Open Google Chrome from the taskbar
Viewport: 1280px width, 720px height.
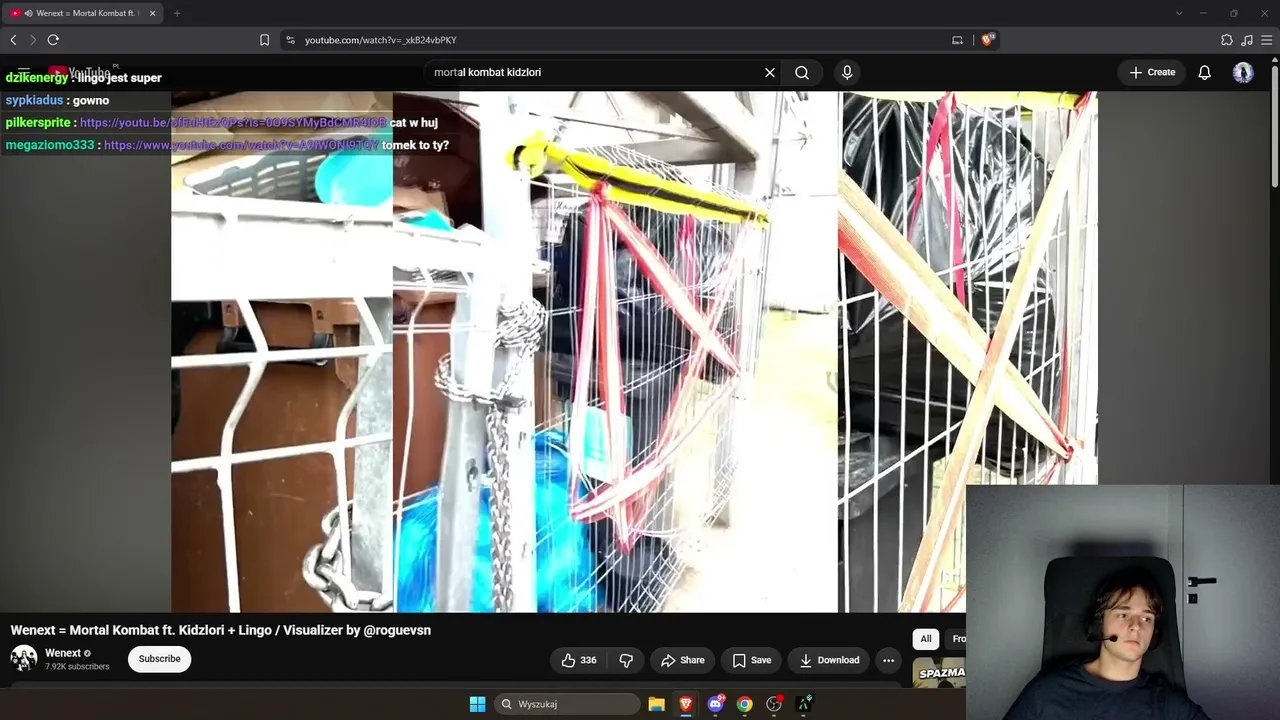[x=744, y=704]
